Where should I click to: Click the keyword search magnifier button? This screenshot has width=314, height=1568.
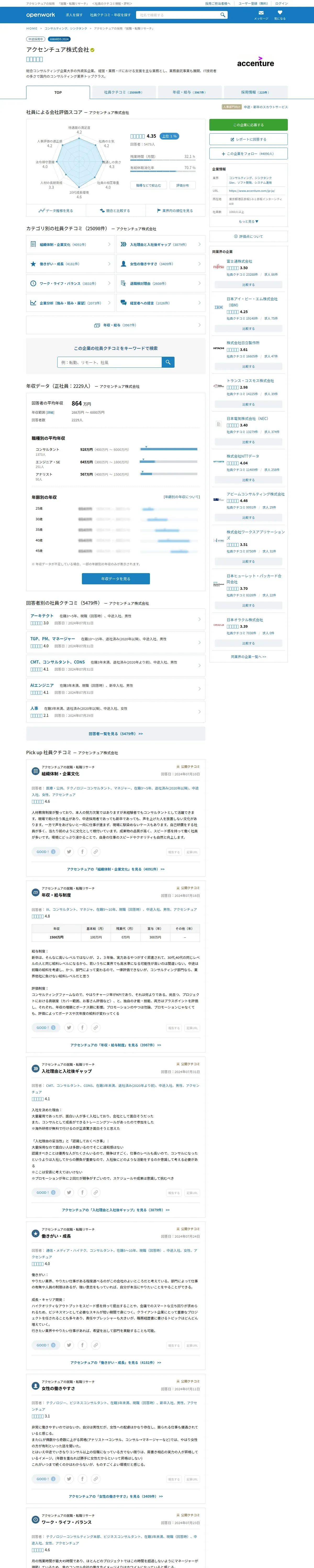point(168,362)
